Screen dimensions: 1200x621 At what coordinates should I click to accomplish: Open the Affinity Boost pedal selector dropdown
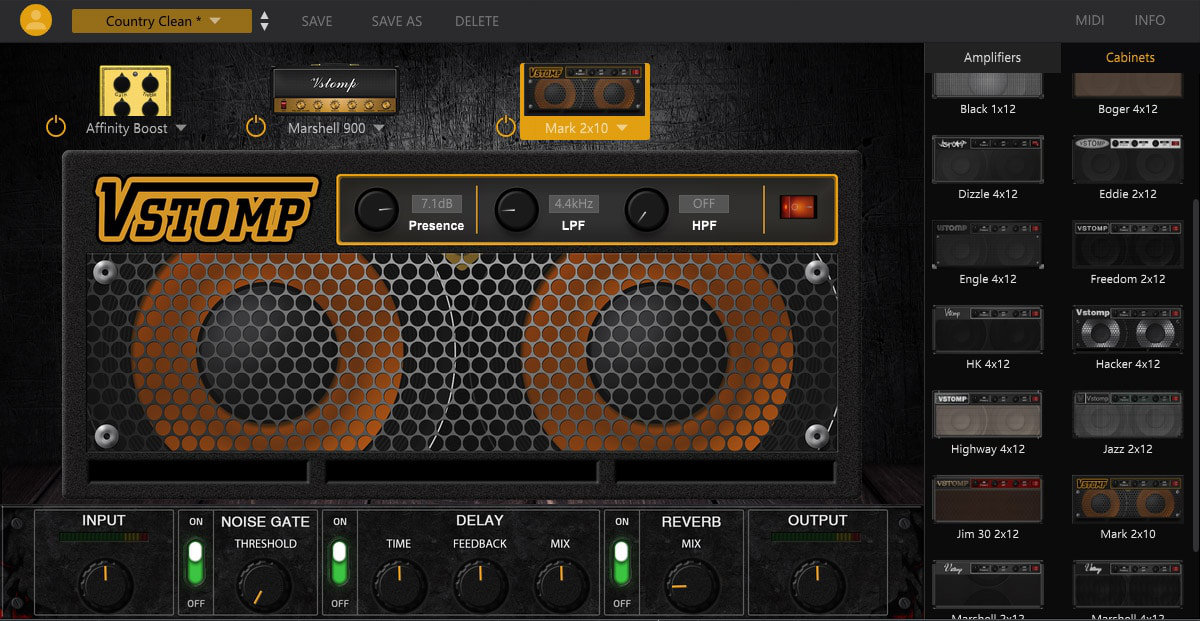[x=181, y=129]
